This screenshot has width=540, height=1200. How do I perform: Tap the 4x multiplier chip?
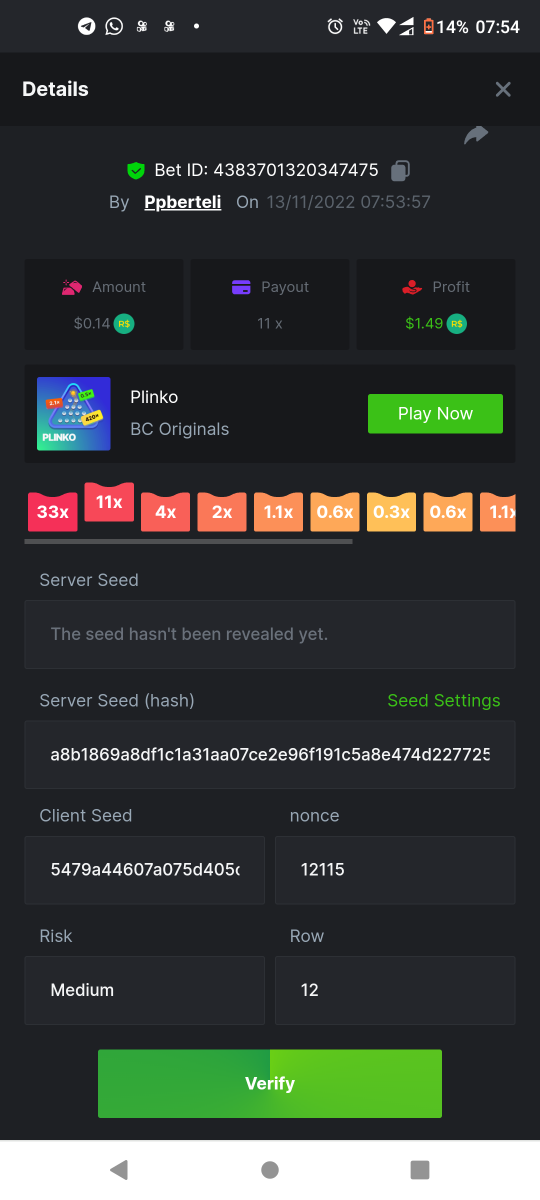(x=165, y=512)
